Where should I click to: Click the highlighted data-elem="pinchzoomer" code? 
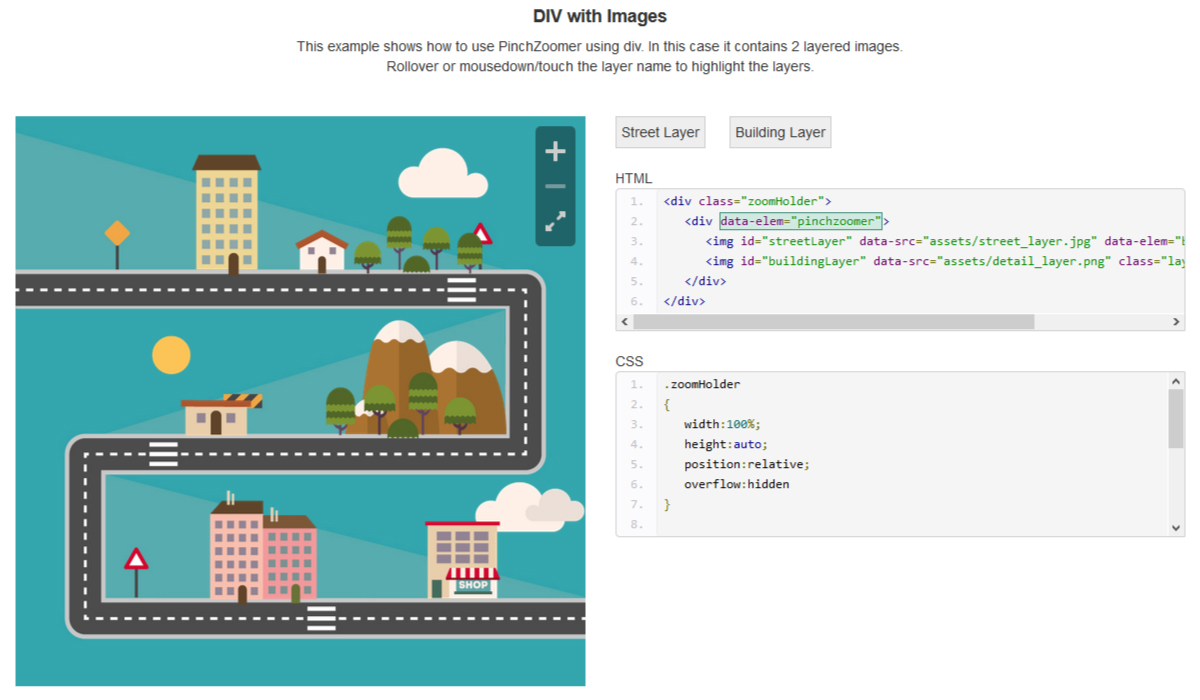click(800, 221)
